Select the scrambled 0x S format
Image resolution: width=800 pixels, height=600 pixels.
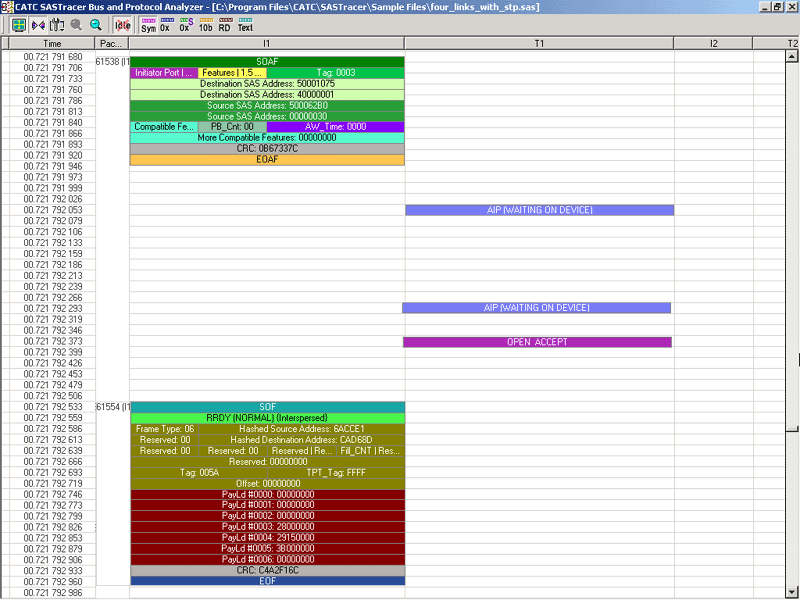tap(186, 26)
